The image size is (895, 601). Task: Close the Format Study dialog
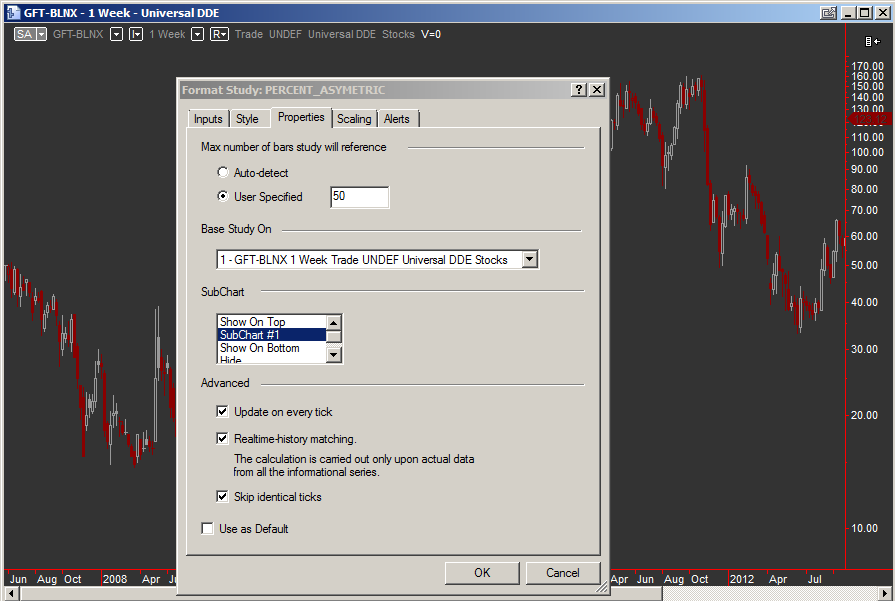click(x=597, y=90)
